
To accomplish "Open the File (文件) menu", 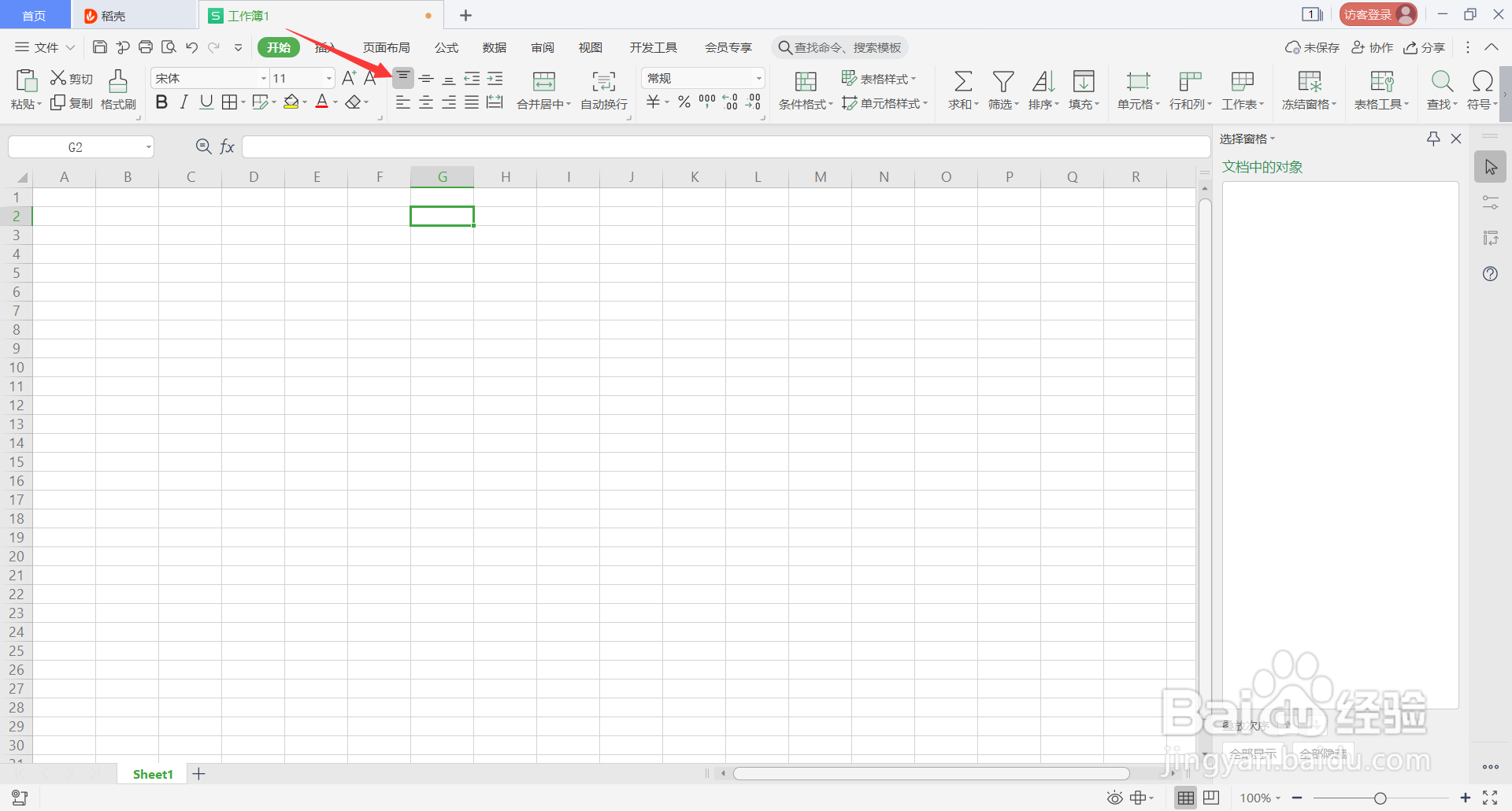I will coord(45,47).
